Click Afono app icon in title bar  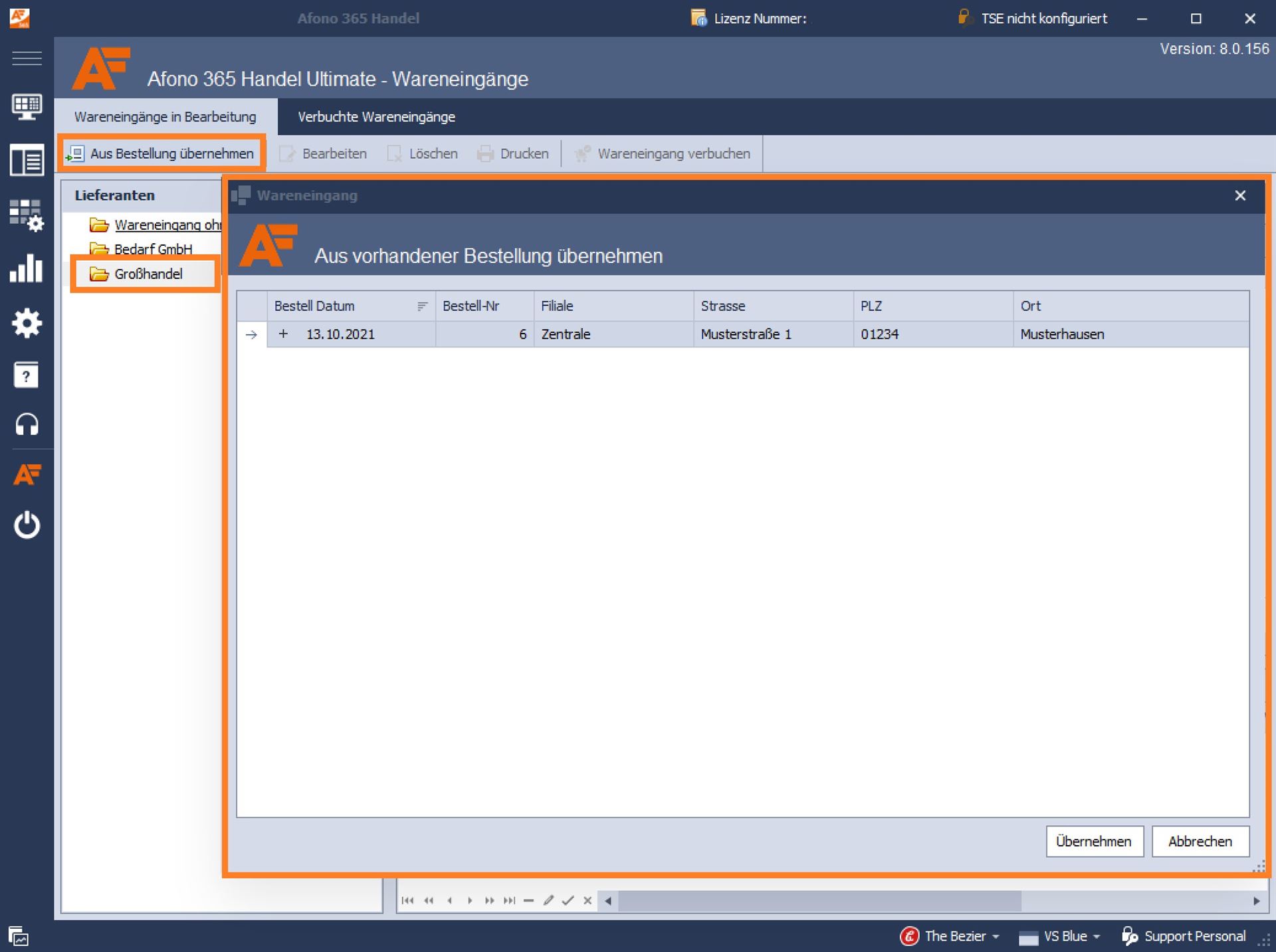(x=19, y=18)
